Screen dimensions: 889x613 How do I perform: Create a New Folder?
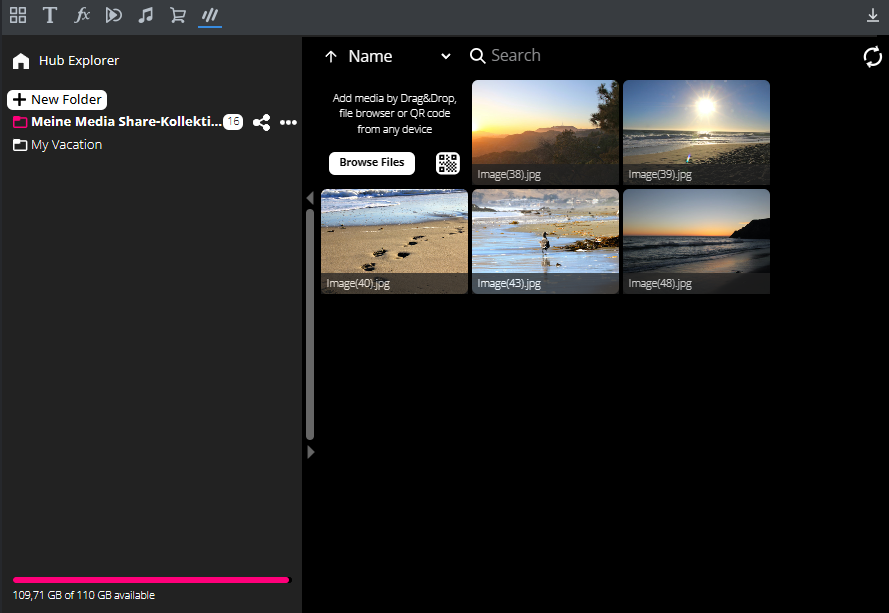point(57,100)
